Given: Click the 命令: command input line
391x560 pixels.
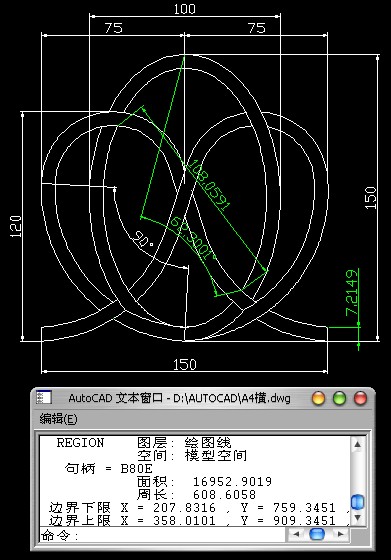Looking at the screenshot, I should [x=162, y=535].
